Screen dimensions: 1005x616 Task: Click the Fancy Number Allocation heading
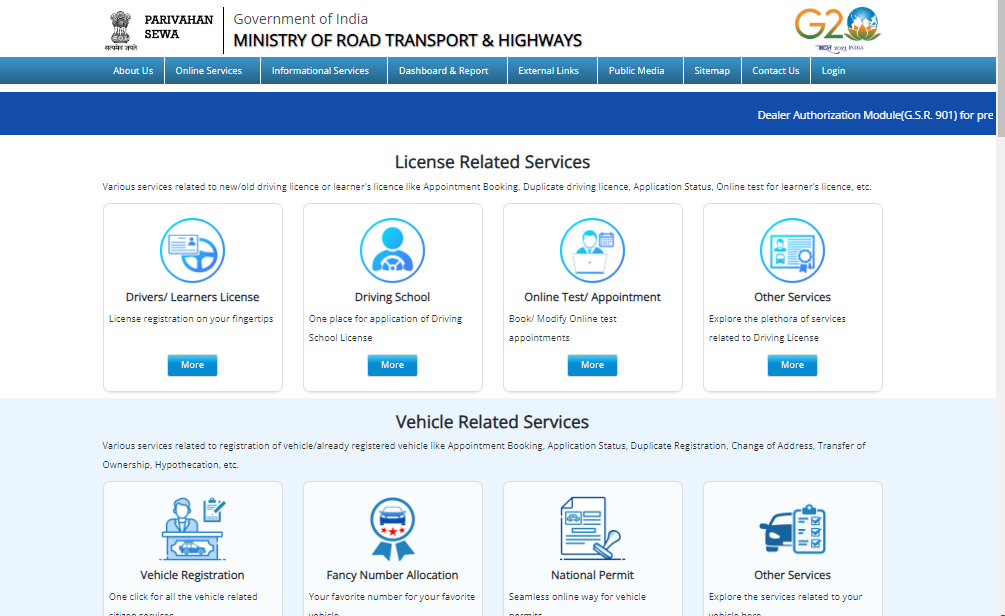392,575
